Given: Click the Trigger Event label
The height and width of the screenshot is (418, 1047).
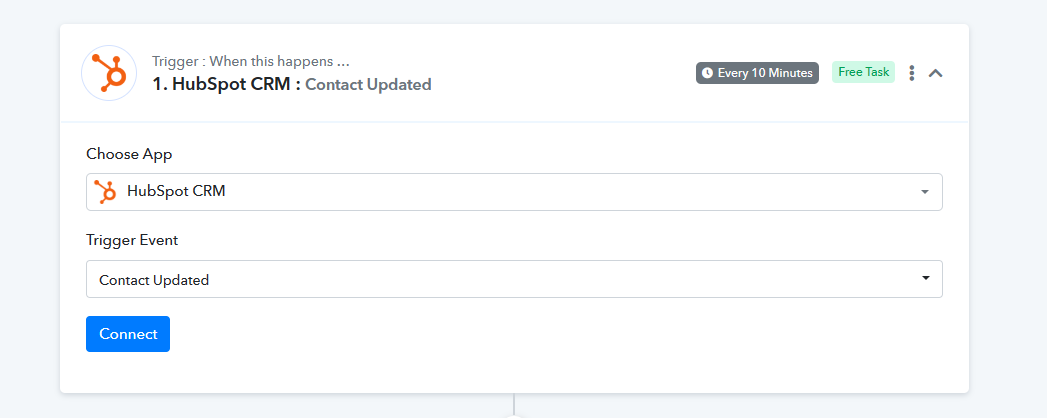Looking at the screenshot, I should [x=132, y=240].
